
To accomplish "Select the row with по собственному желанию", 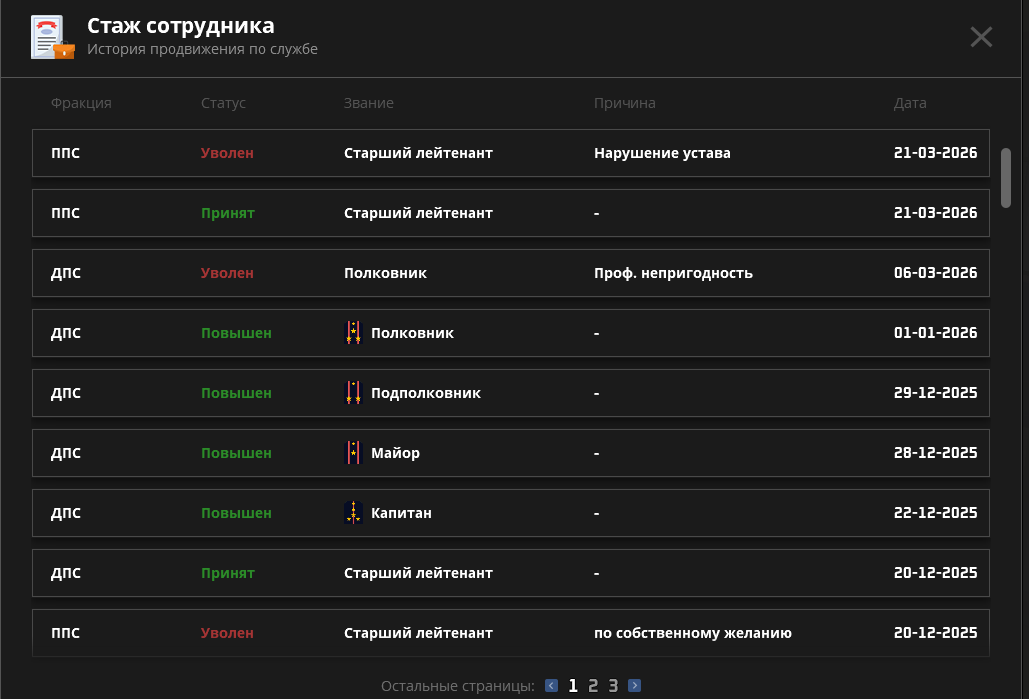I will tap(510, 633).
